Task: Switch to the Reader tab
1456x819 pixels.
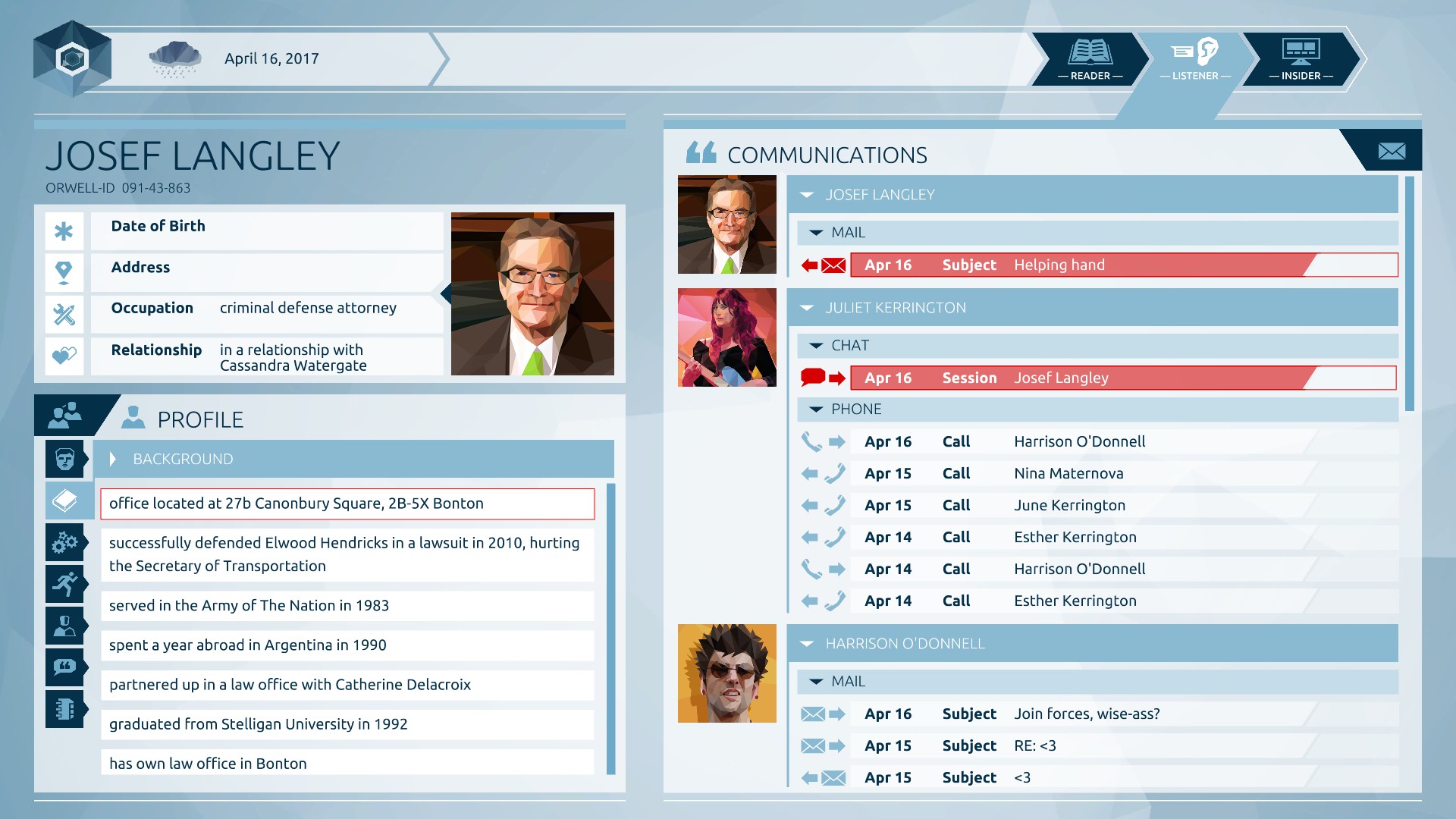Action: point(1090,59)
